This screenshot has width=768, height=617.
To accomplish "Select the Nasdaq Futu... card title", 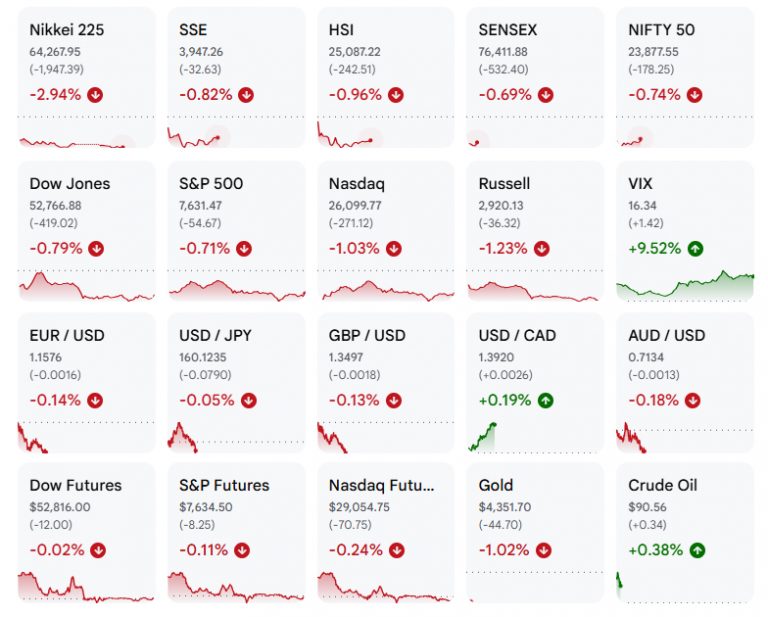I will click(381, 485).
